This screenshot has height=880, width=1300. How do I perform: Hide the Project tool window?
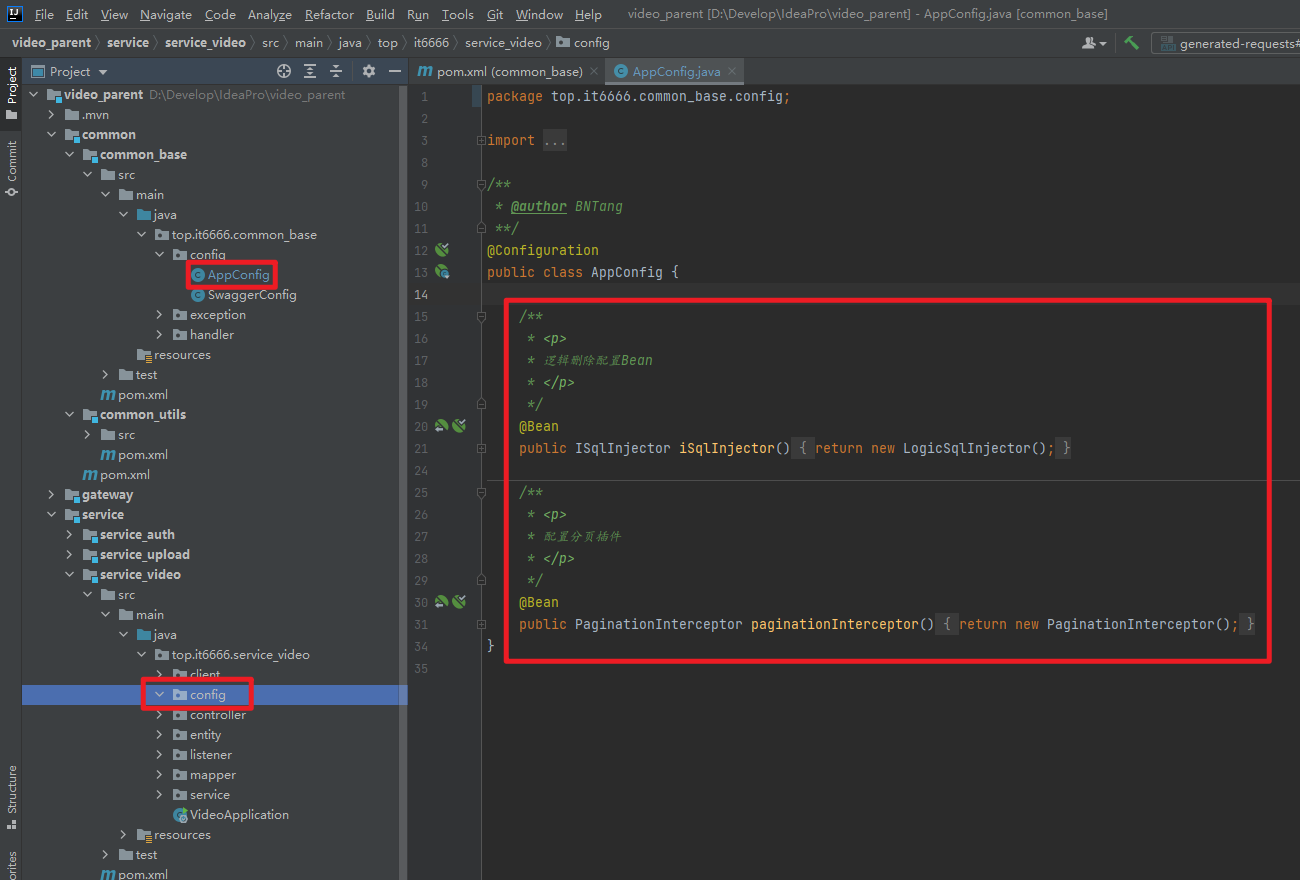[395, 71]
